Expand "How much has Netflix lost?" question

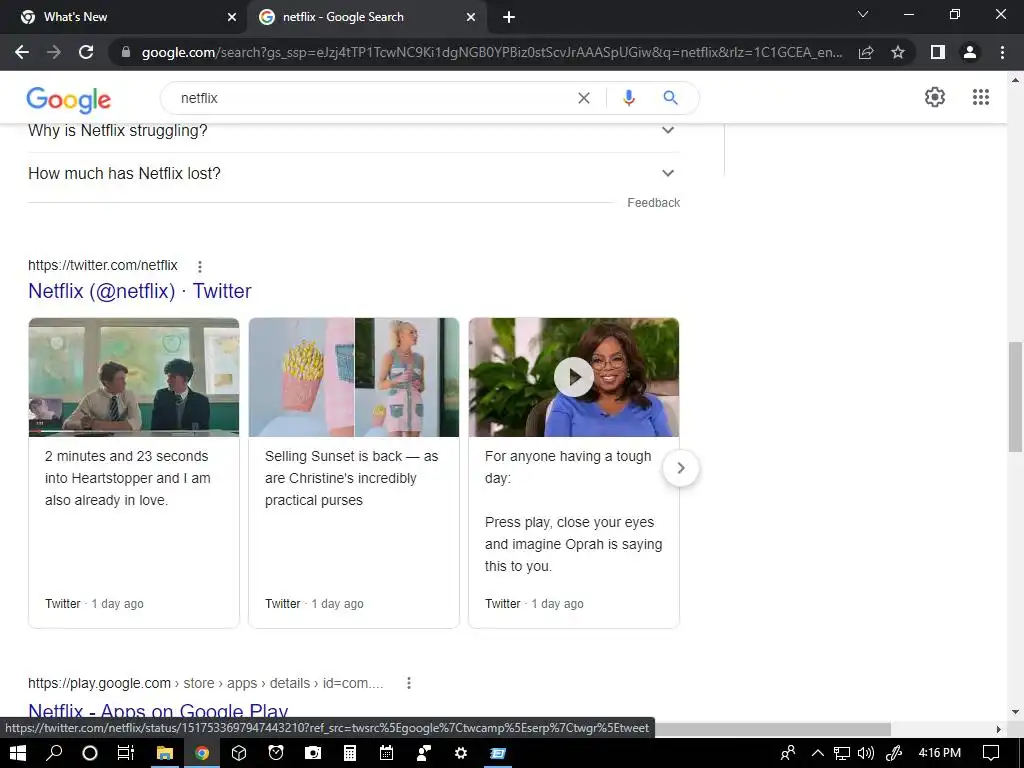pos(354,174)
